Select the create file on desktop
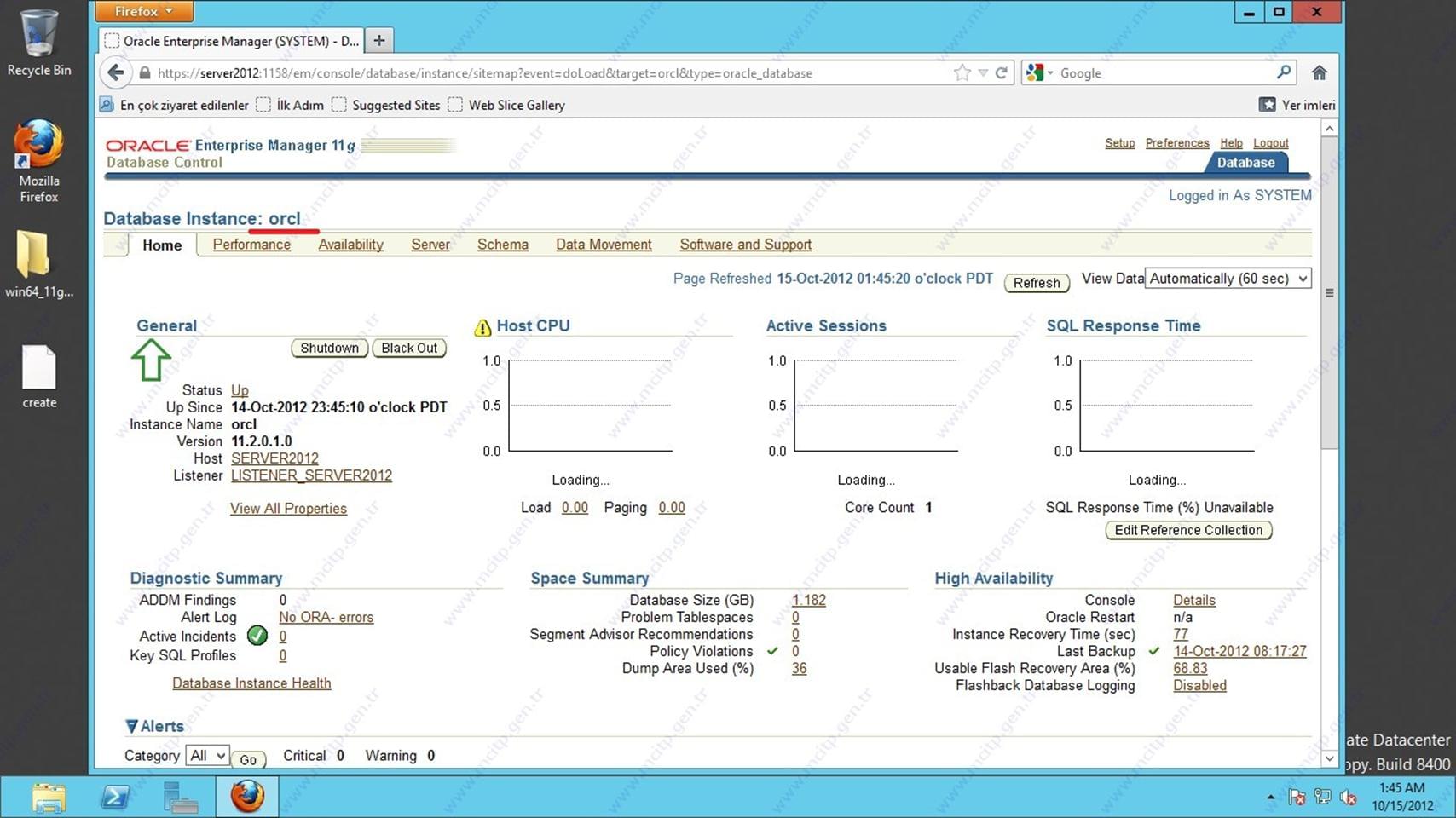Viewport: 1456px width, 818px height. point(39,376)
